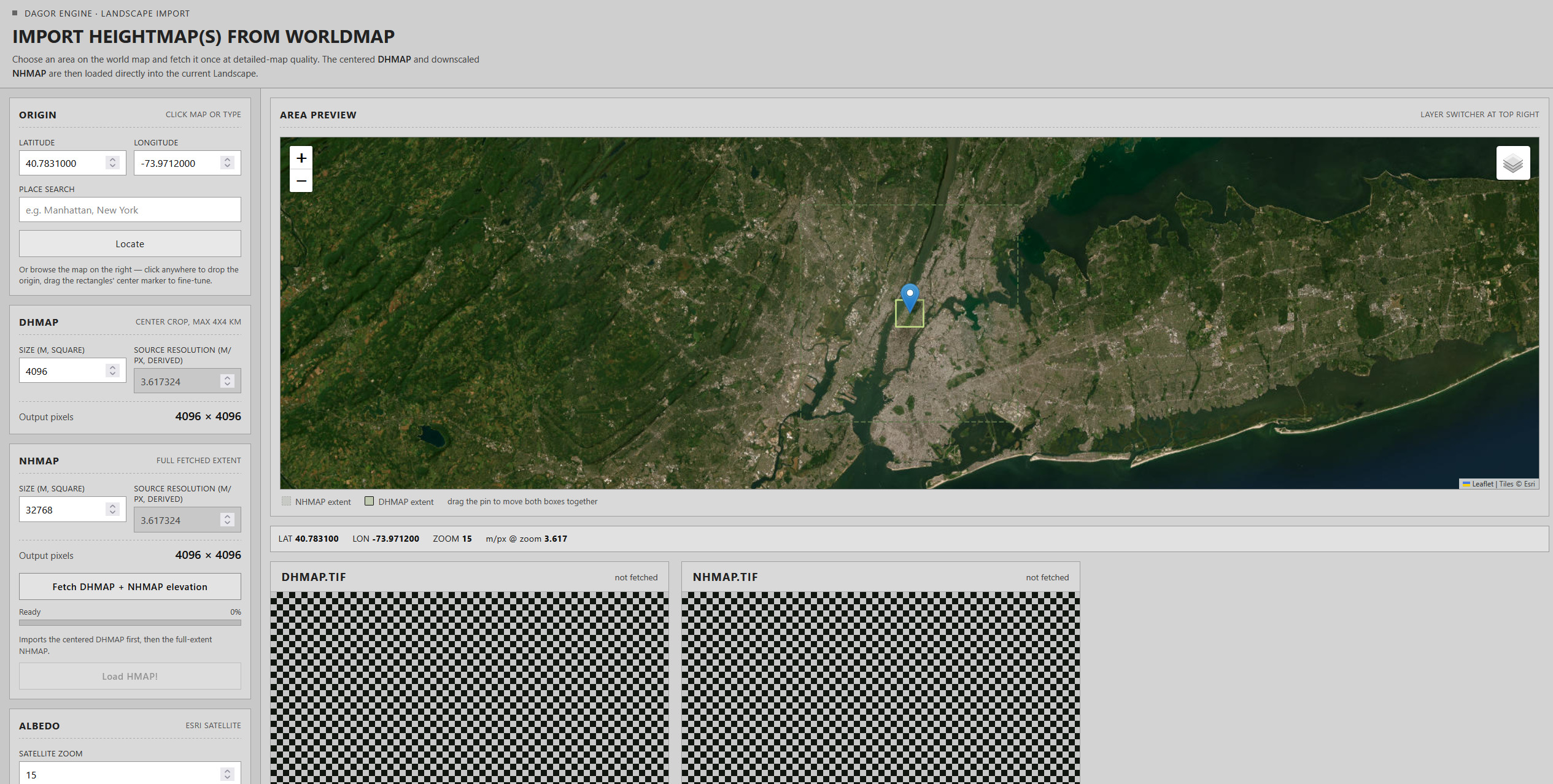
Task: Click the NHMAP extent legend swatch
Action: tap(286, 501)
